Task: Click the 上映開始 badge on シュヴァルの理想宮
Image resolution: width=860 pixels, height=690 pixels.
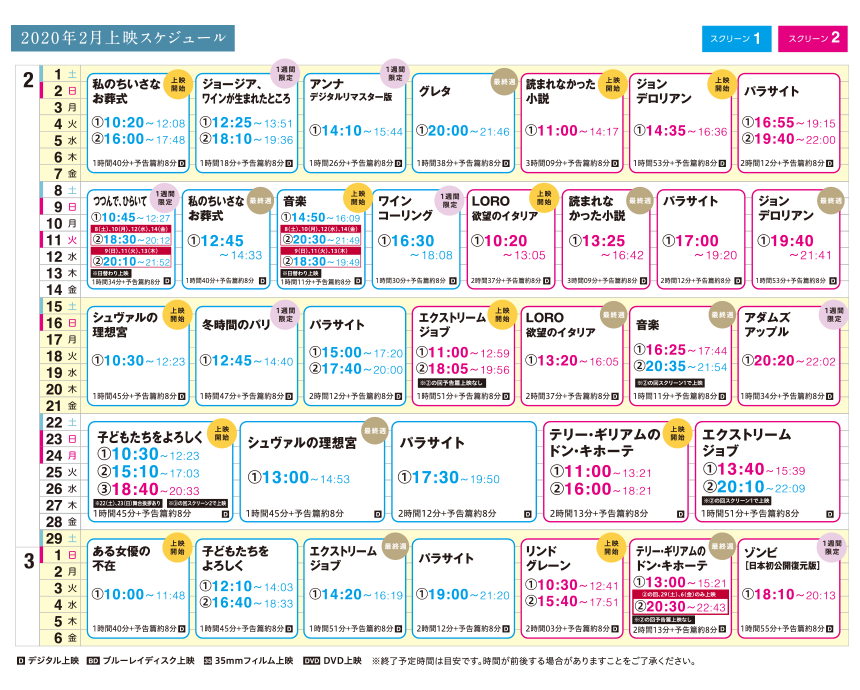Action: click(177, 314)
